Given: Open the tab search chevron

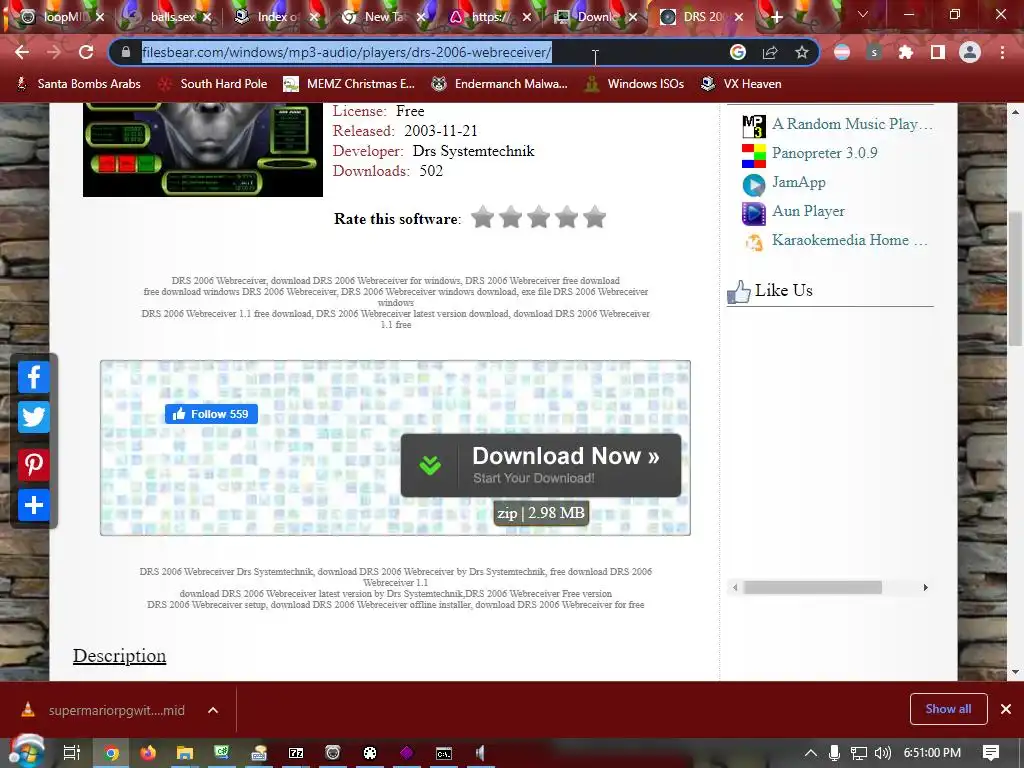Looking at the screenshot, I should click(863, 14).
